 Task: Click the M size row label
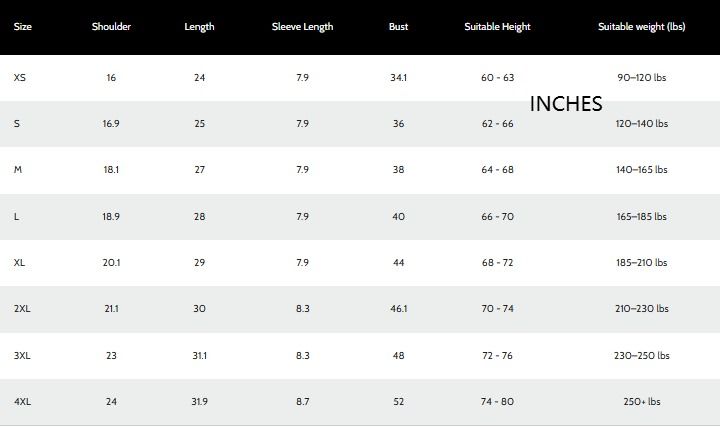tap(18, 170)
